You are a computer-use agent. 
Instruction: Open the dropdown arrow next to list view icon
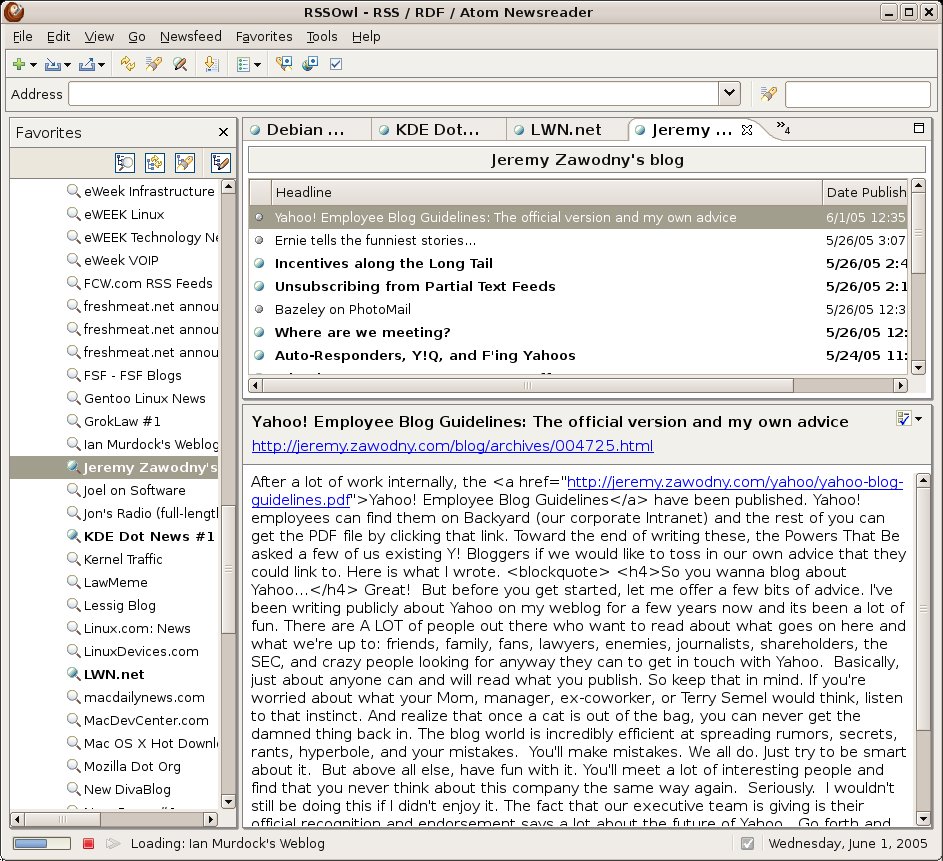point(257,65)
